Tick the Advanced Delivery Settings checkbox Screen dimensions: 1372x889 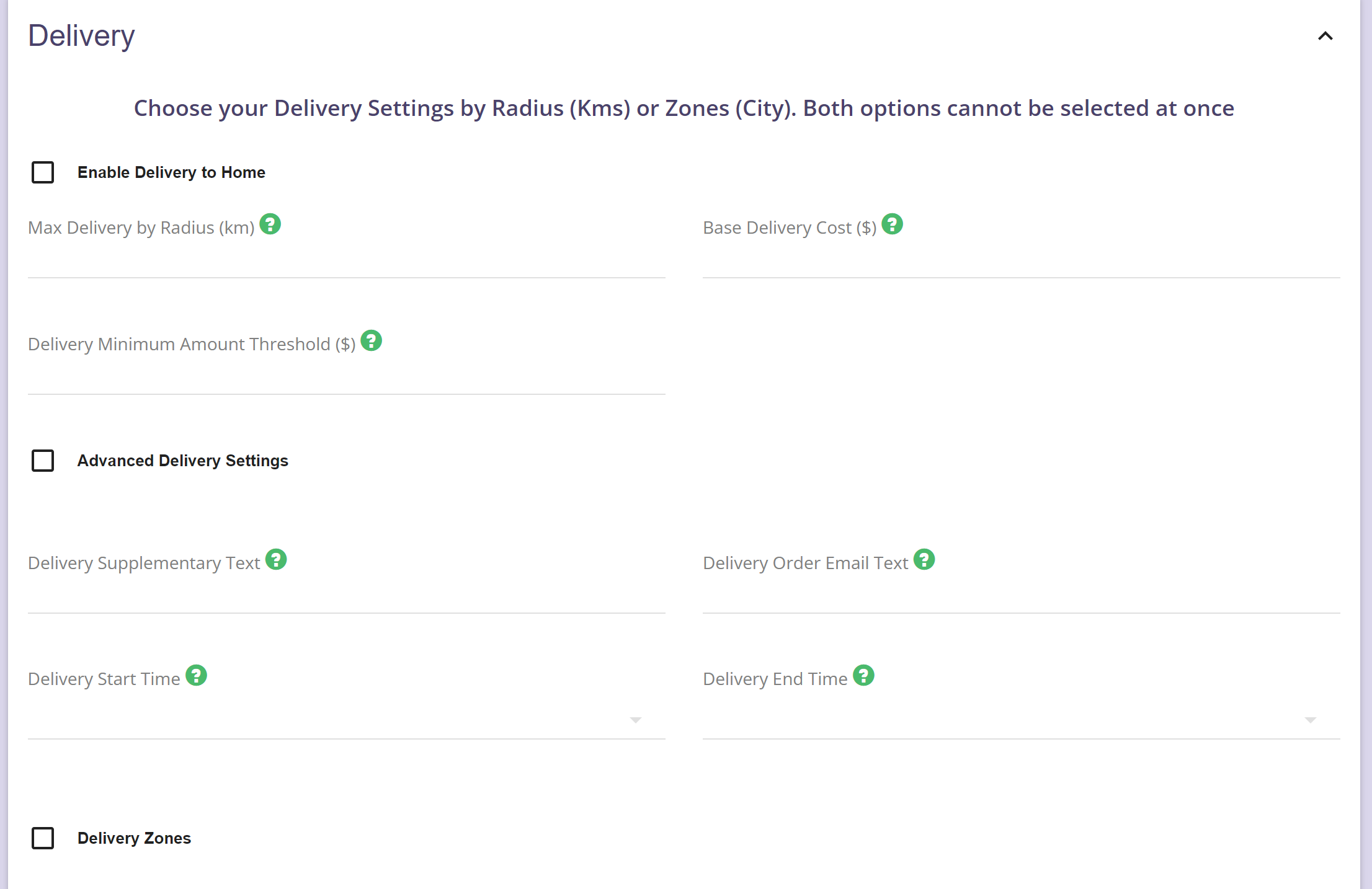point(43,461)
